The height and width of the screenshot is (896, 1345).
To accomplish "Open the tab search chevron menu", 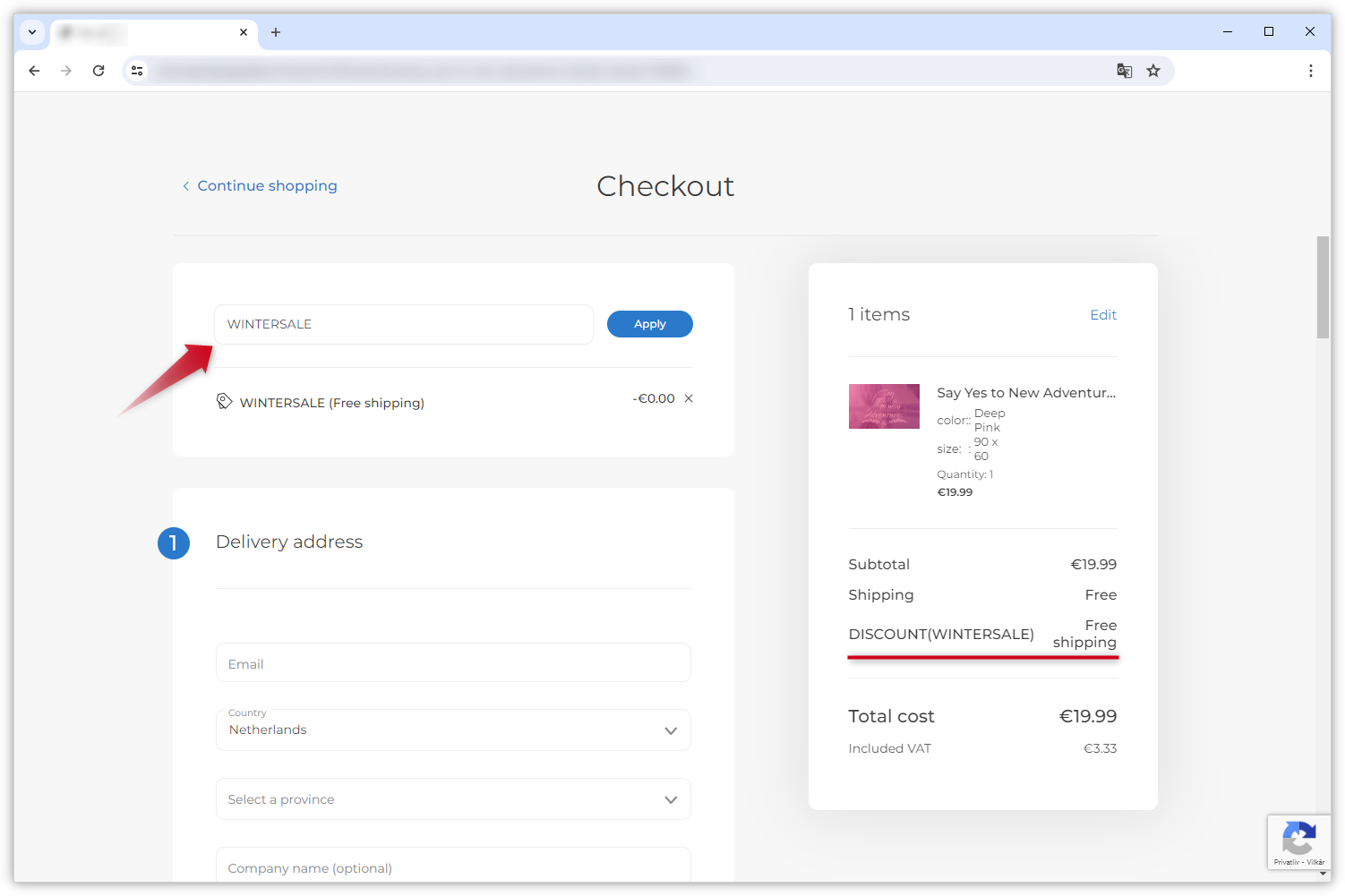I will click(32, 31).
